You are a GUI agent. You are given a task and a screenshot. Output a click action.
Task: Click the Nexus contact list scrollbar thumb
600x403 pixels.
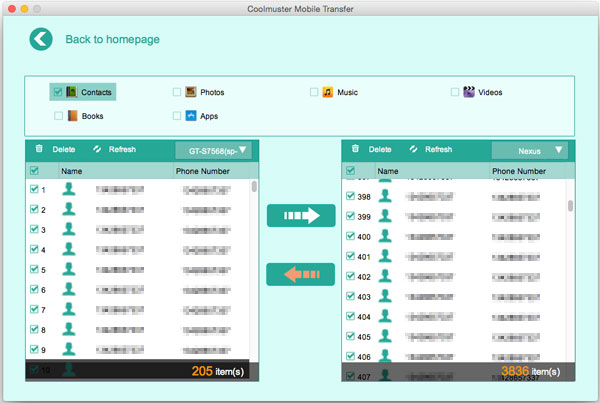tap(571, 206)
